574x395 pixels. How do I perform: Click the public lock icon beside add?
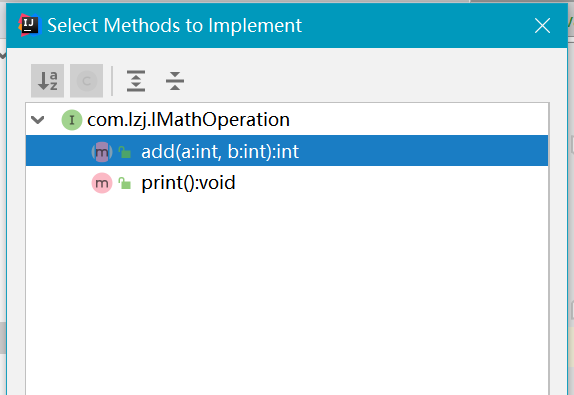[125, 152]
